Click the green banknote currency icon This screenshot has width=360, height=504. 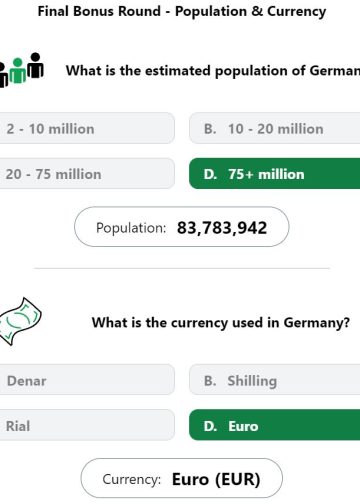coord(21,321)
